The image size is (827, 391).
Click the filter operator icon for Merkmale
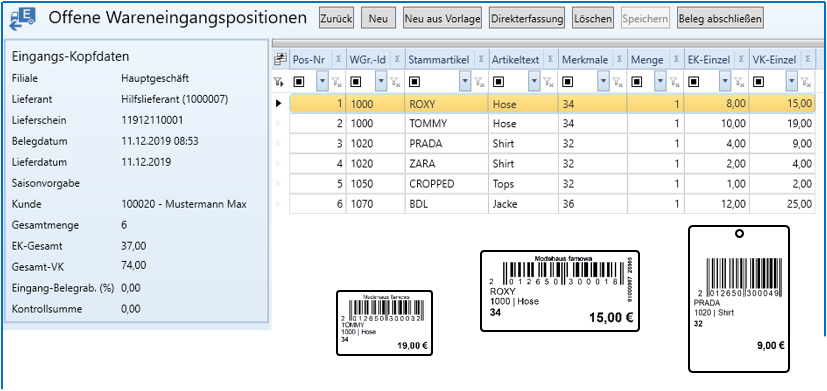(568, 82)
